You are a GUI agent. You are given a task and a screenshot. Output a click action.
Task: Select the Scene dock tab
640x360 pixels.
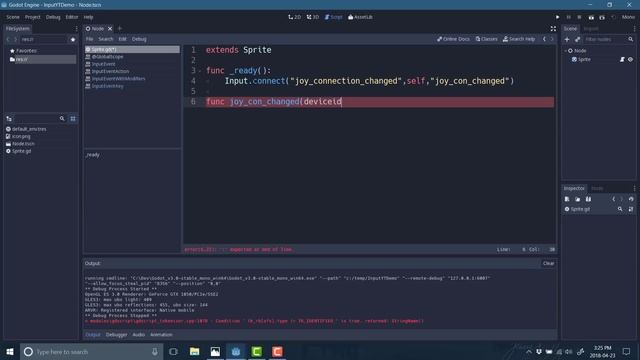click(x=570, y=29)
